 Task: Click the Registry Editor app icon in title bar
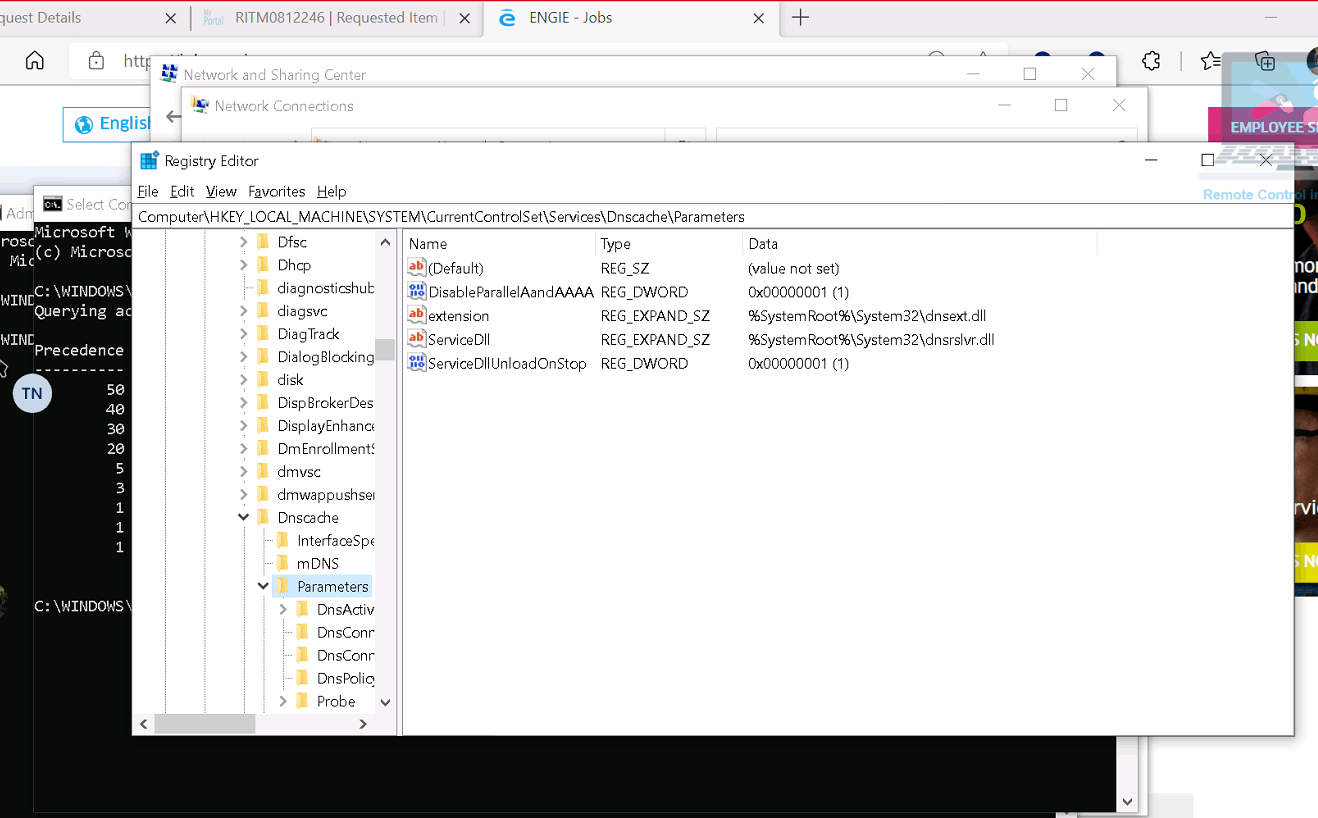pos(149,161)
